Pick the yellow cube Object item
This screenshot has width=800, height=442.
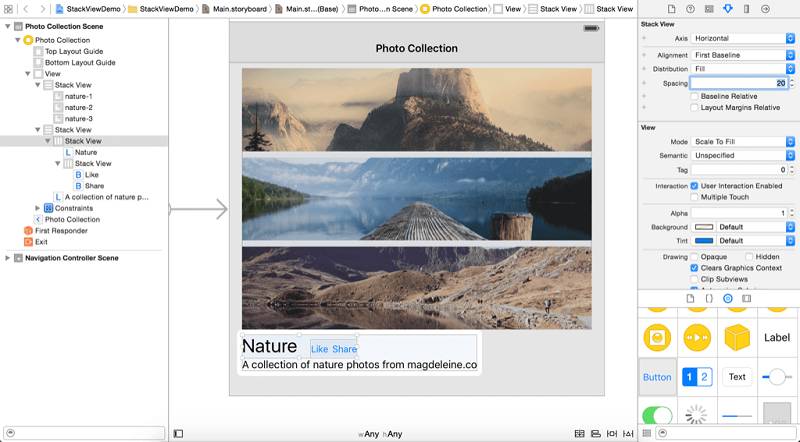(737, 337)
